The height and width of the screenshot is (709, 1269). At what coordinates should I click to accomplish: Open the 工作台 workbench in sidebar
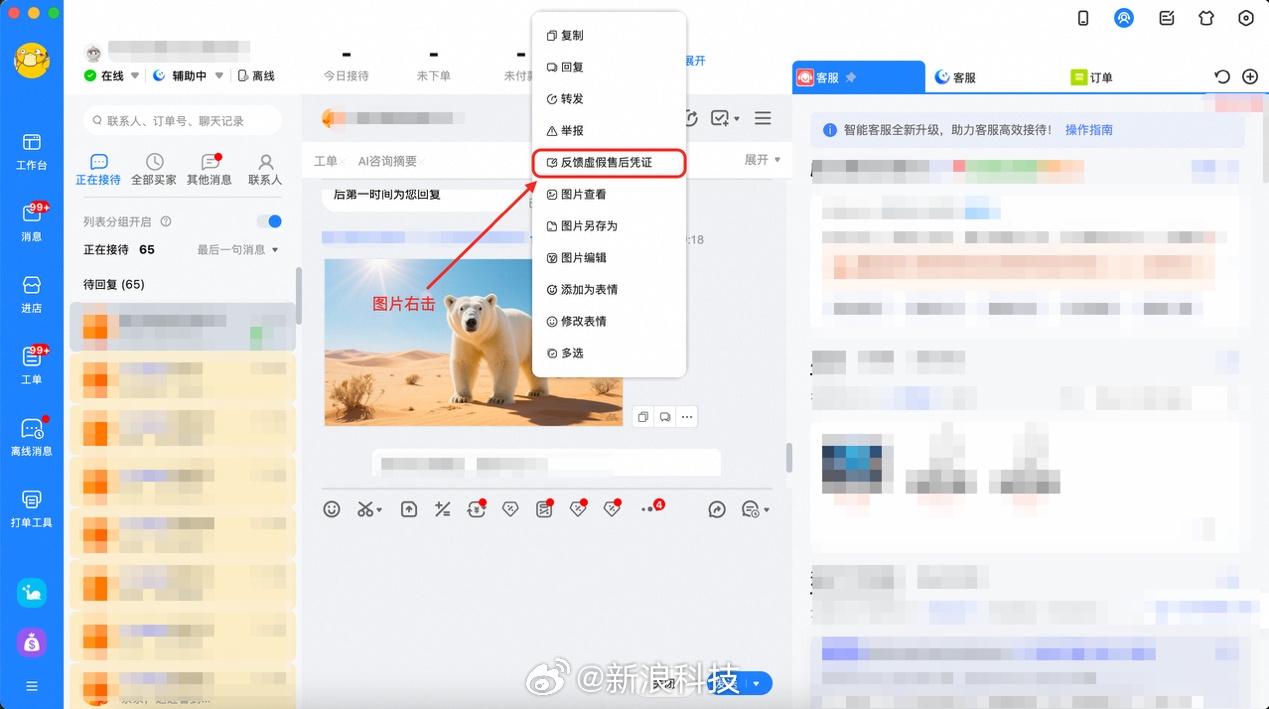[32, 151]
